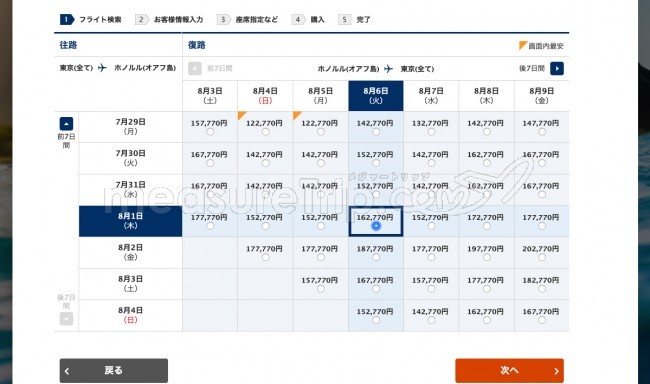Viewport: 650px width, 384px height.
Task: Select the 8月6日(火) highlighted return column header
Action: [376, 96]
